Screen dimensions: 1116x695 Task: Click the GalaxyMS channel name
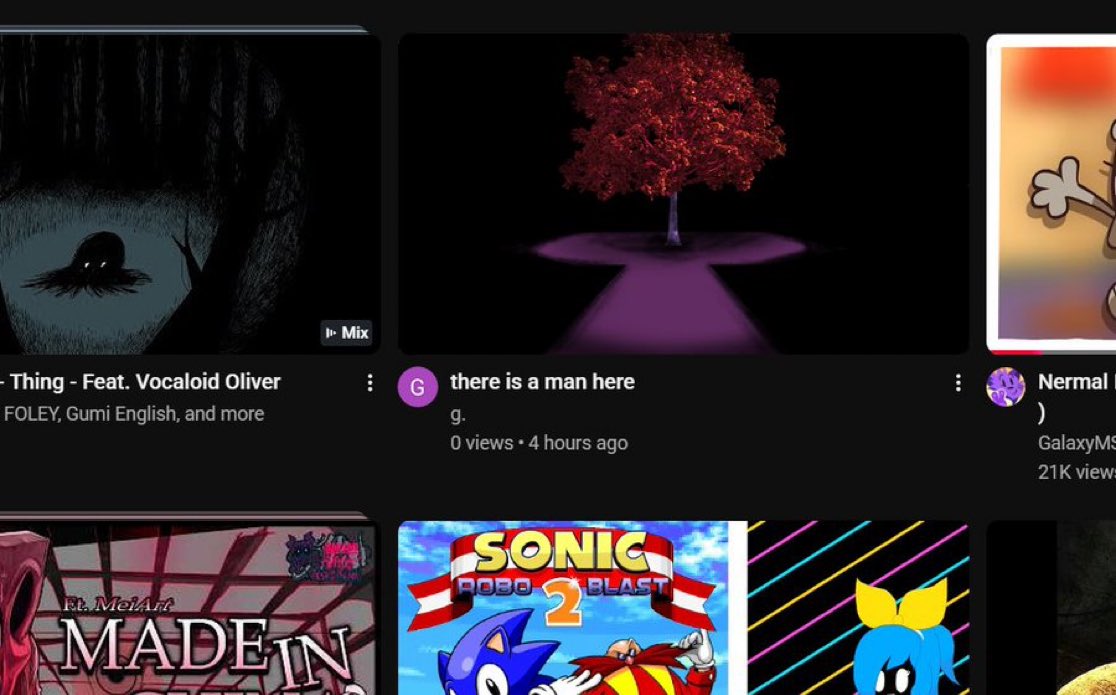pos(1077,443)
